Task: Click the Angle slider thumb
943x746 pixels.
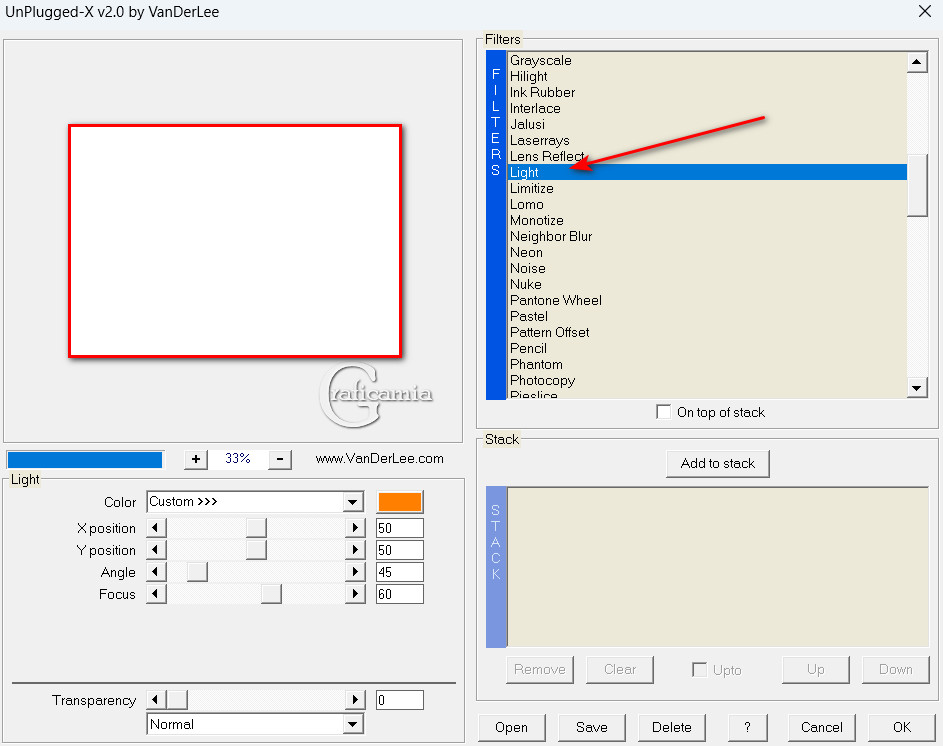Action: click(x=197, y=572)
